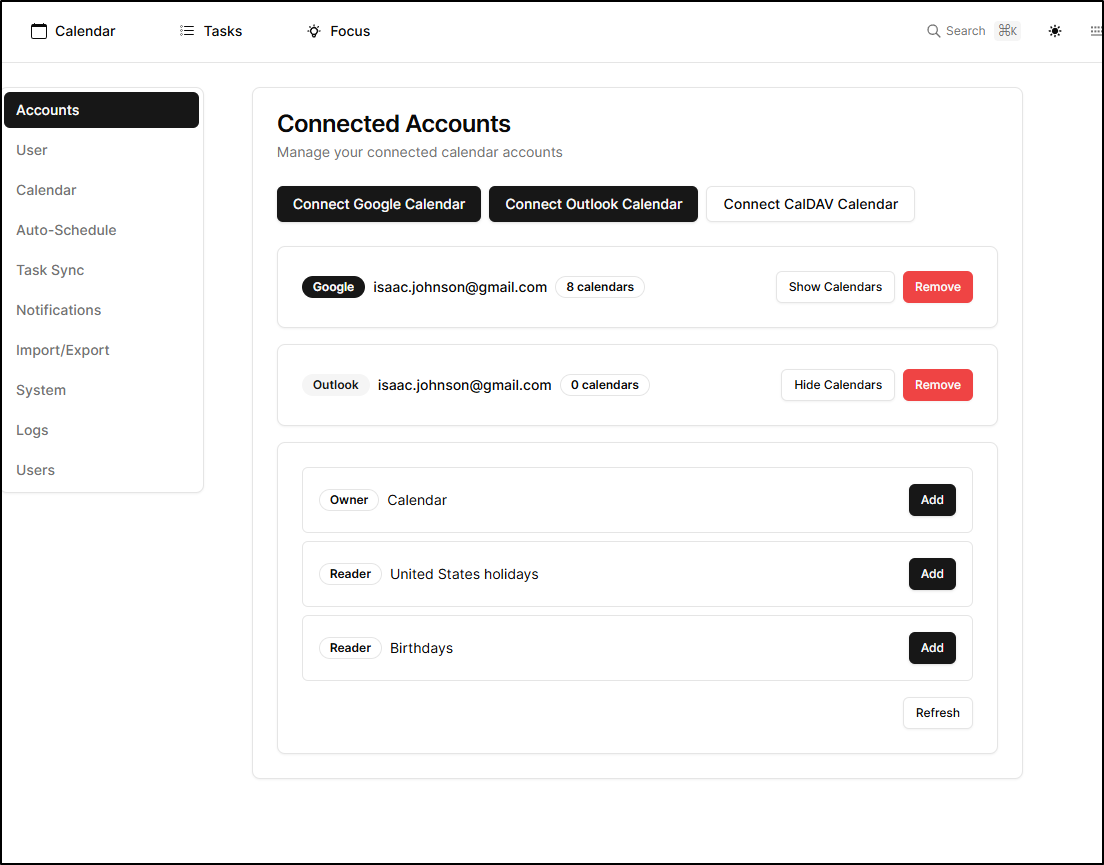Click the 'Birthdays' calendar name
The image size is (1104, 865).
pos(421,648)
